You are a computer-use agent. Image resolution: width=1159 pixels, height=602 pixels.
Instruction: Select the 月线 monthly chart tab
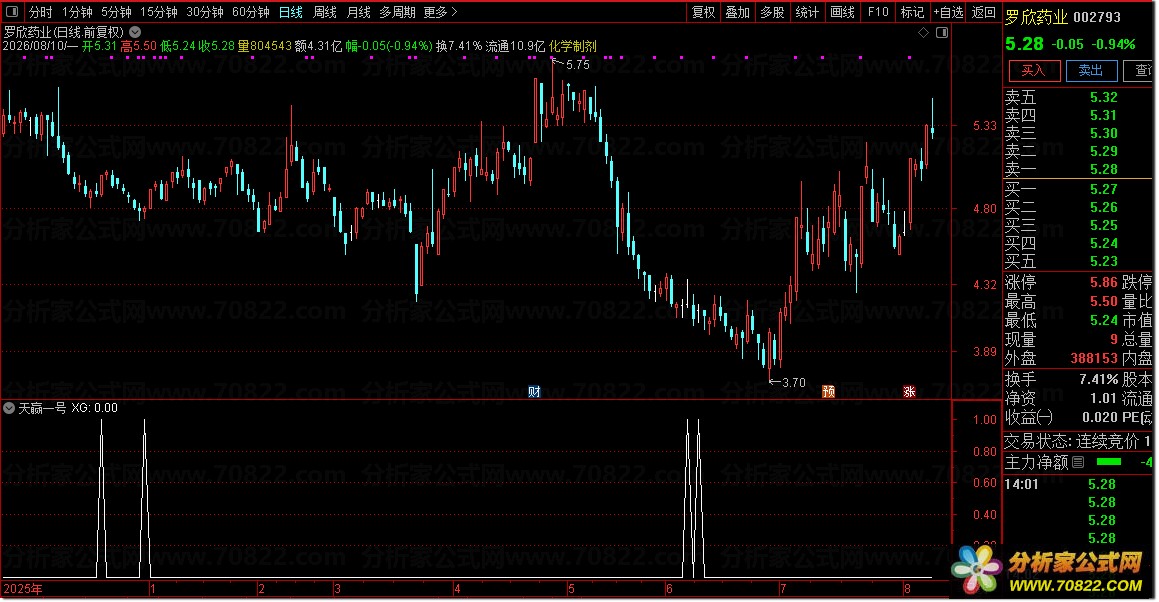coord(358,12)
